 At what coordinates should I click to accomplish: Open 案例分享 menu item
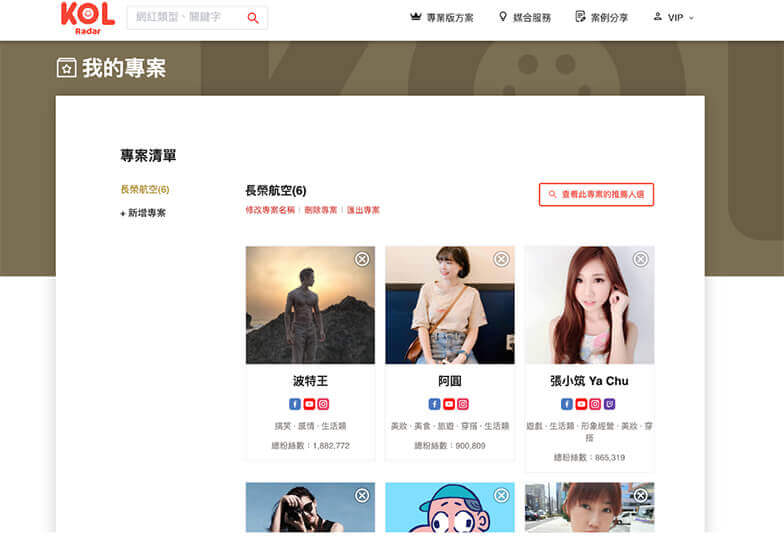pyautogui.click(x=602, y=18)
